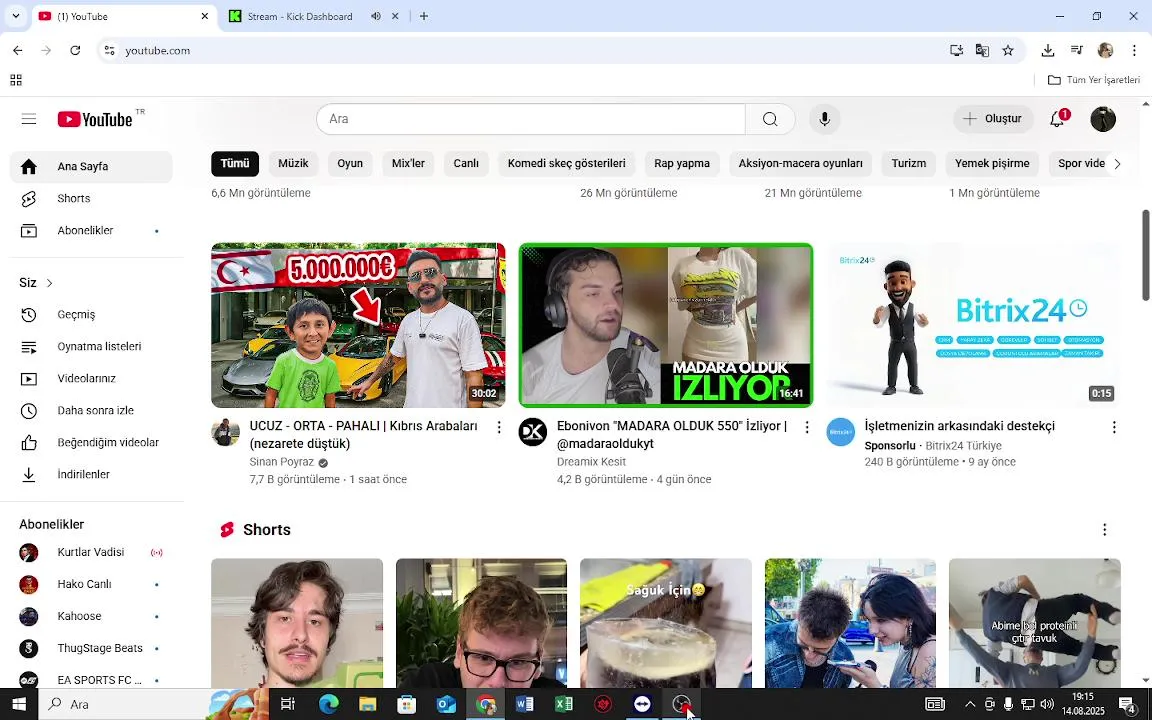The height and width of the screenshot is (720, 1152).
Task: Open Beğendiğim videolar list
Action: [91, 442]
